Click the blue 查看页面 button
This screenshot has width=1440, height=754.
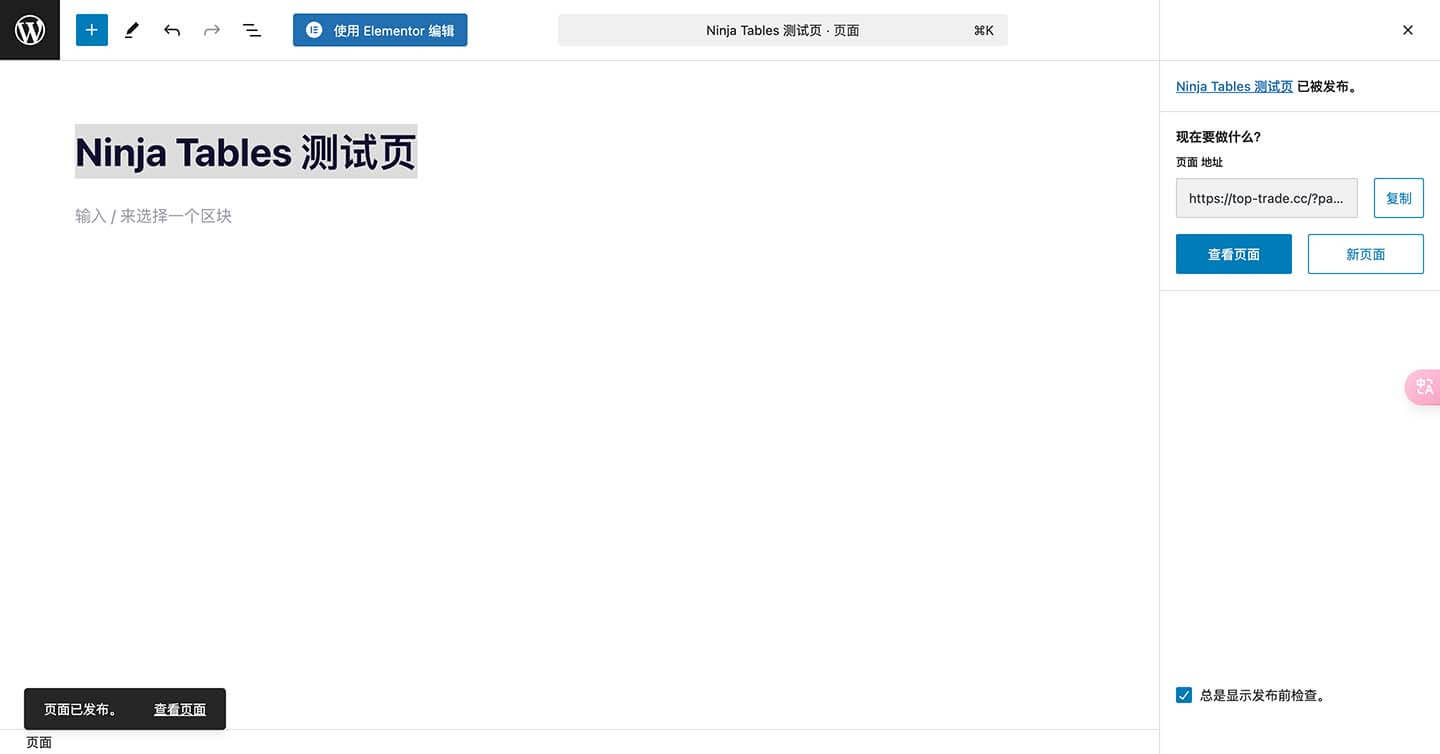tap(1234, 254)
